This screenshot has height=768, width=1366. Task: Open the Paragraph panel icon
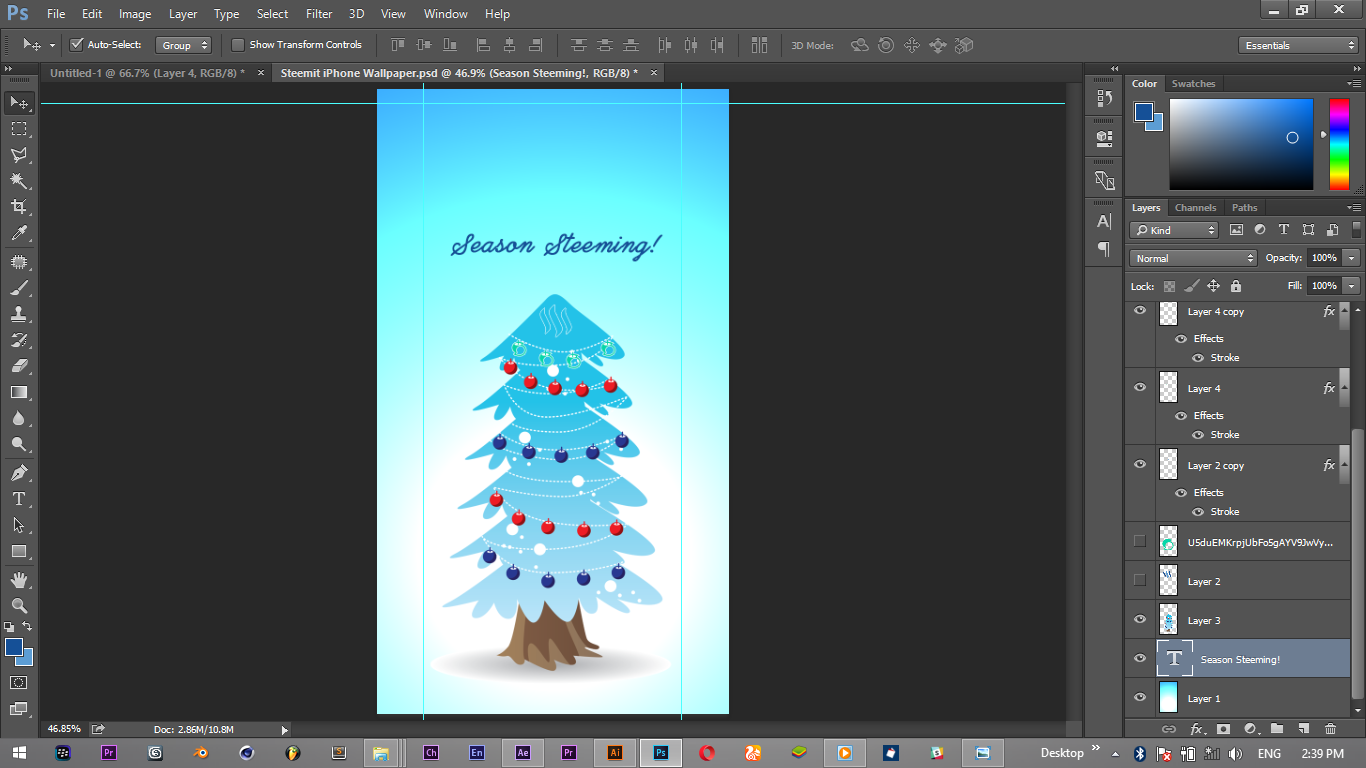coord(1104,248)
